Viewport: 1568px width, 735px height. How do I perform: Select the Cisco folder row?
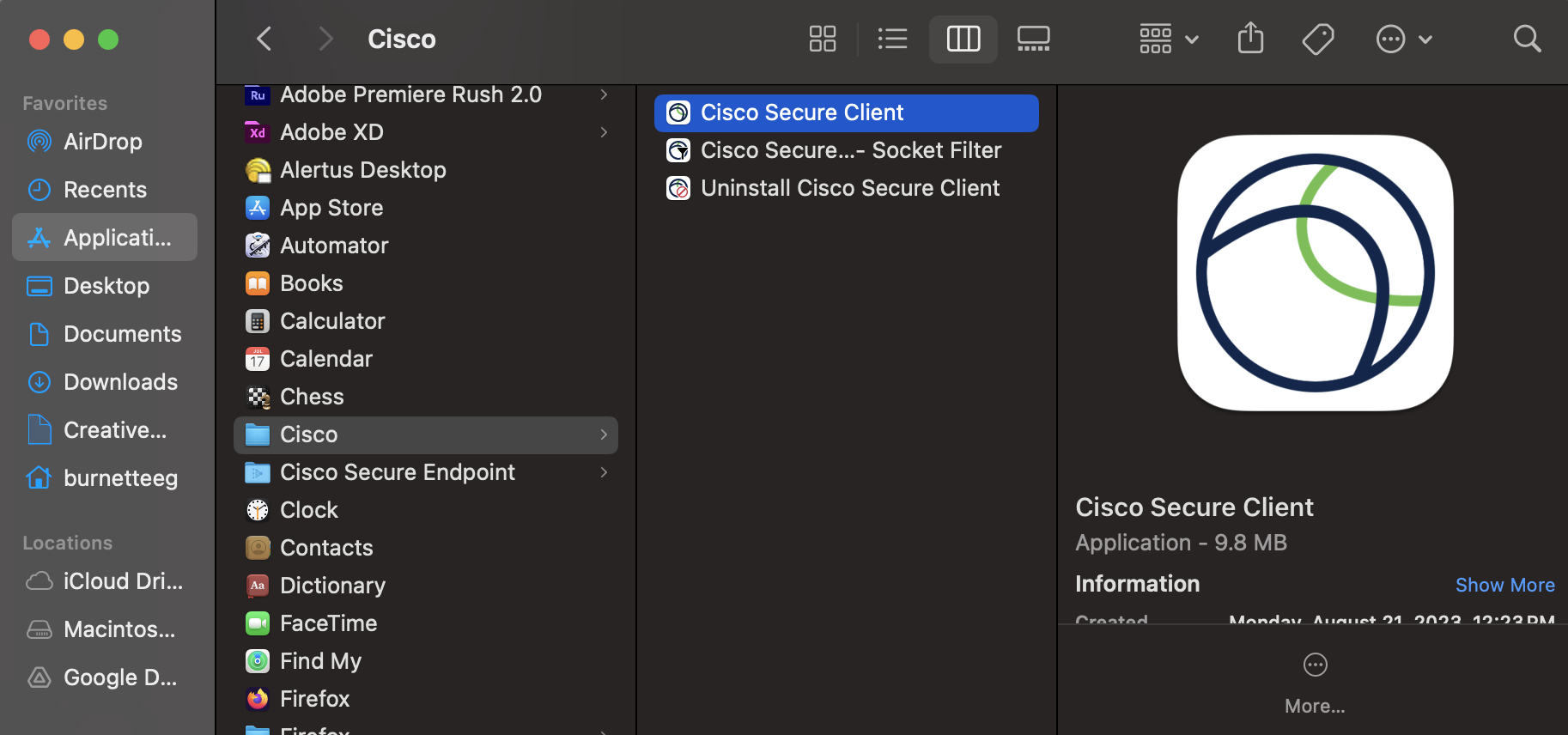tap(426, 434)
